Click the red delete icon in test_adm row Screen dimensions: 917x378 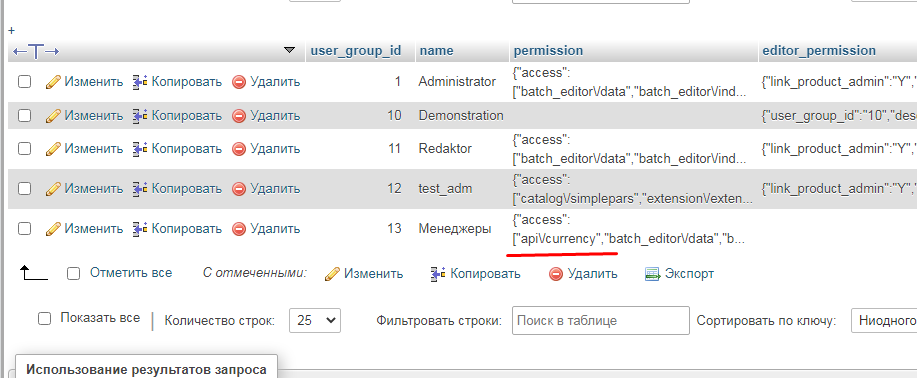239,189
